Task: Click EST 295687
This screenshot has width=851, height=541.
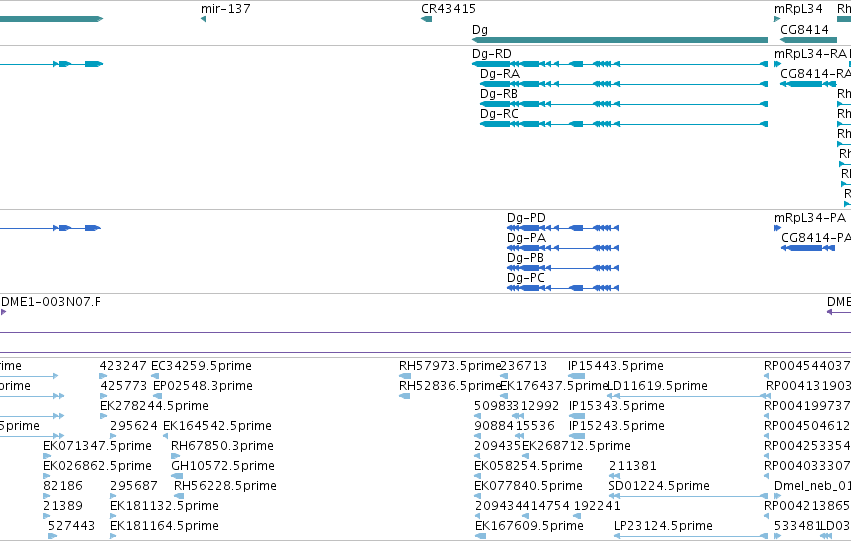Action: click(x=134, y=486)
